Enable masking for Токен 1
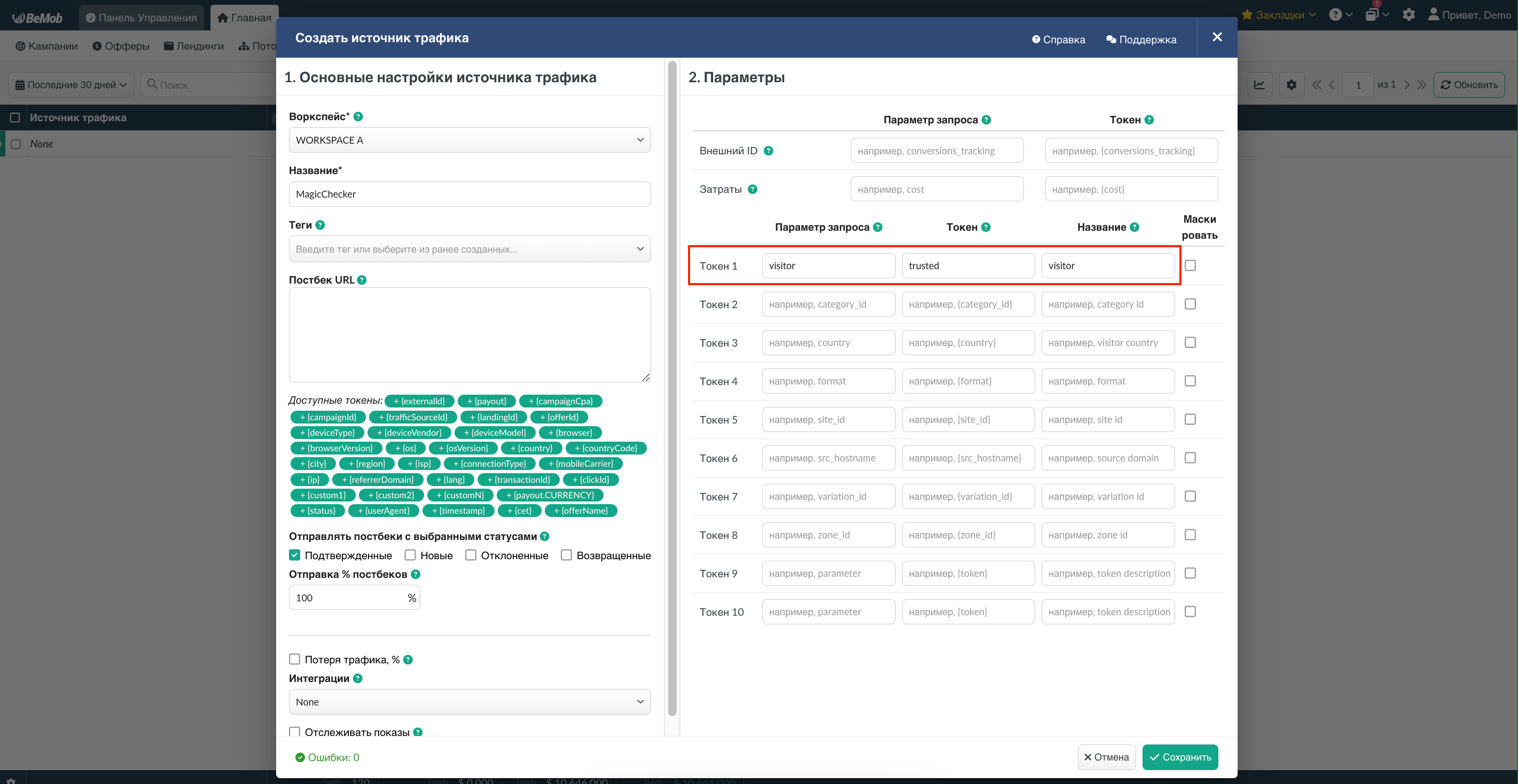The width and height of the screenshot is (1518, 784). coord(1191,265)
